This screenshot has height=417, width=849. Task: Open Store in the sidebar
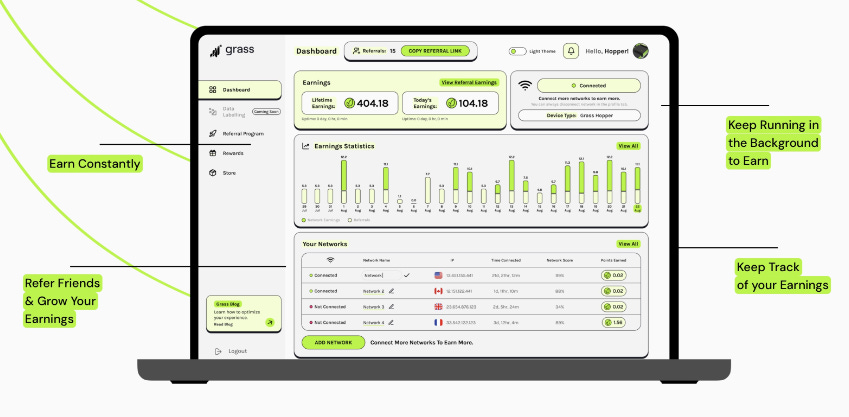point(223,173)
